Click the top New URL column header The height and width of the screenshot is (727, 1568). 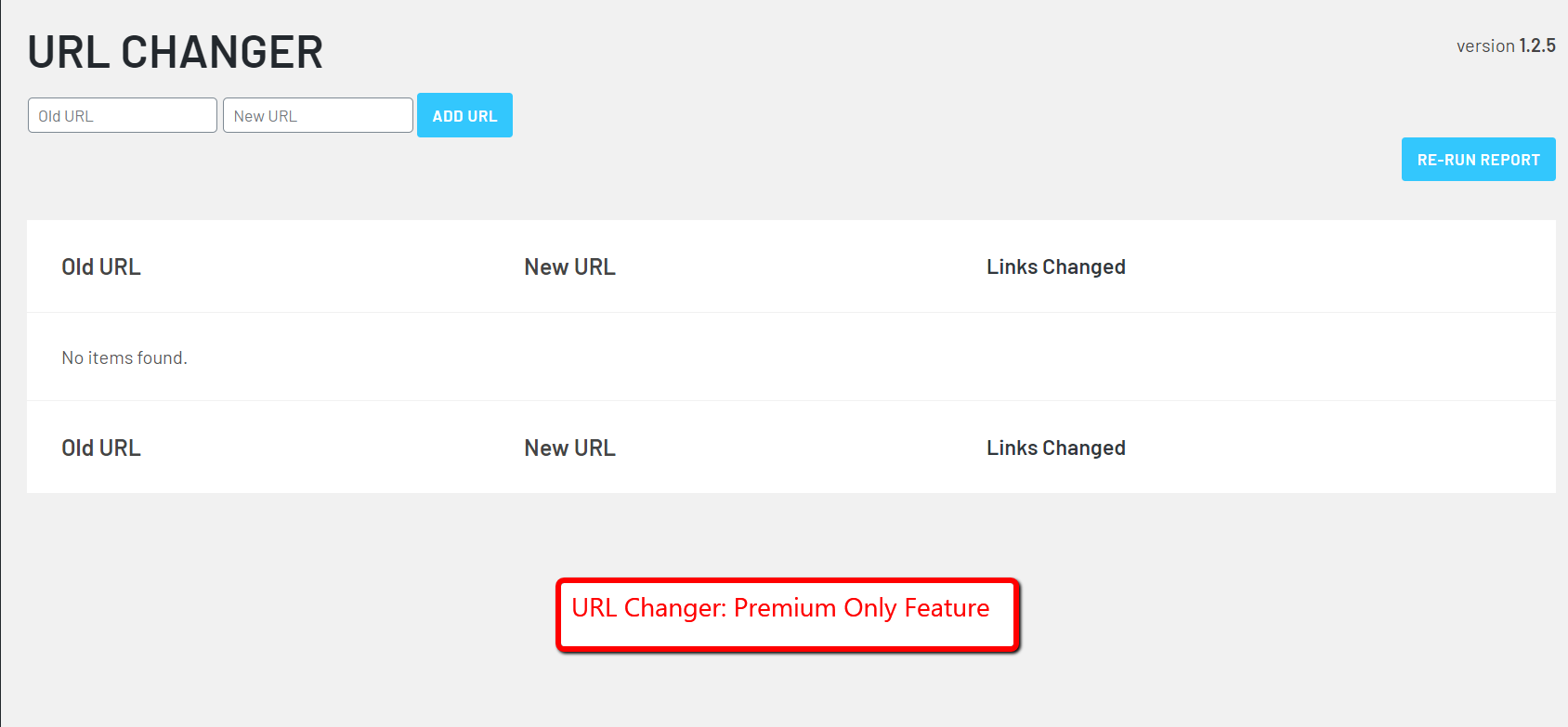click(569, 266)
